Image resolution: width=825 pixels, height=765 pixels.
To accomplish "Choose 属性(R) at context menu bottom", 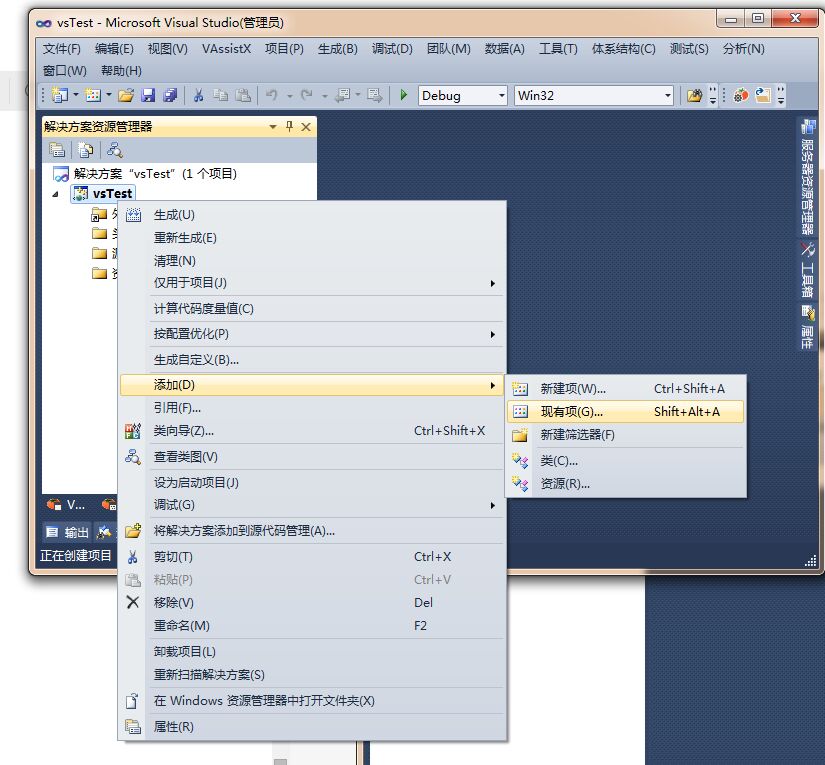I will coord(313,727).
